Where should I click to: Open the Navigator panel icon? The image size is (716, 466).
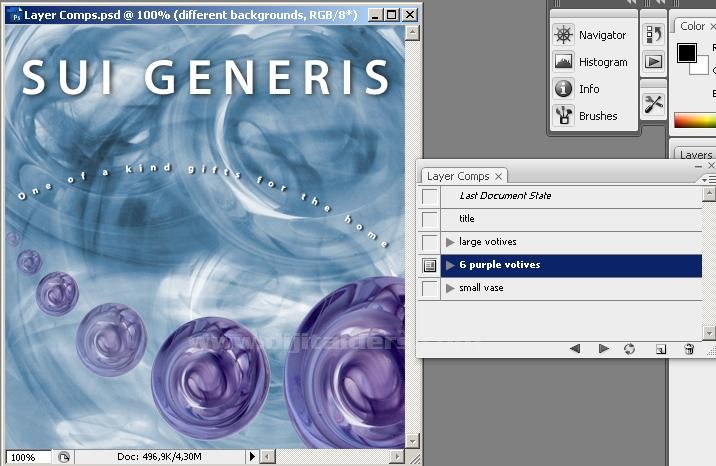pos(563,35)
